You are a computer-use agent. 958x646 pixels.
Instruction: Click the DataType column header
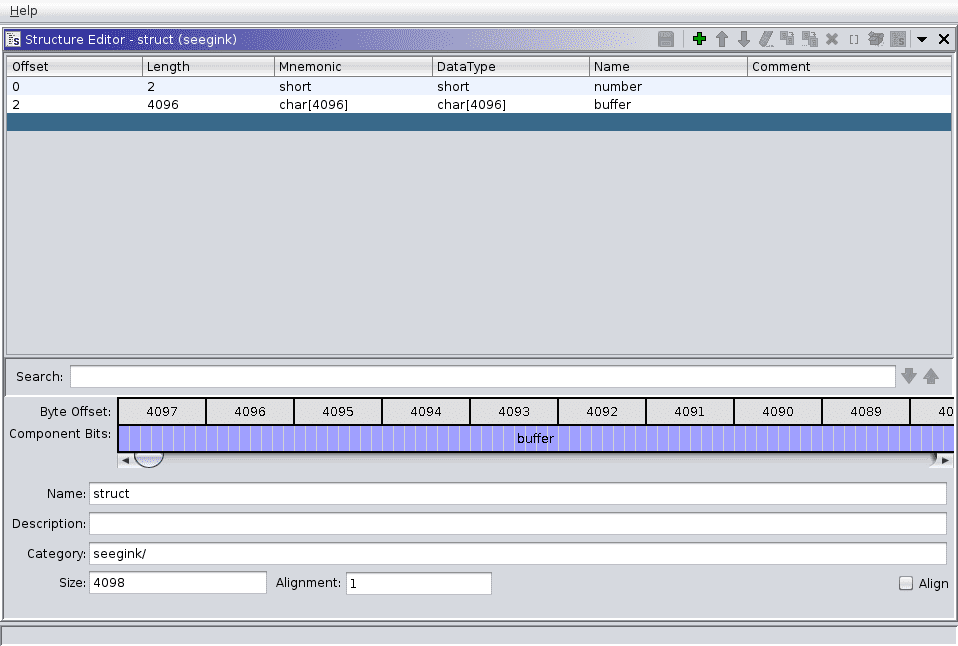(x=510, y=66)
